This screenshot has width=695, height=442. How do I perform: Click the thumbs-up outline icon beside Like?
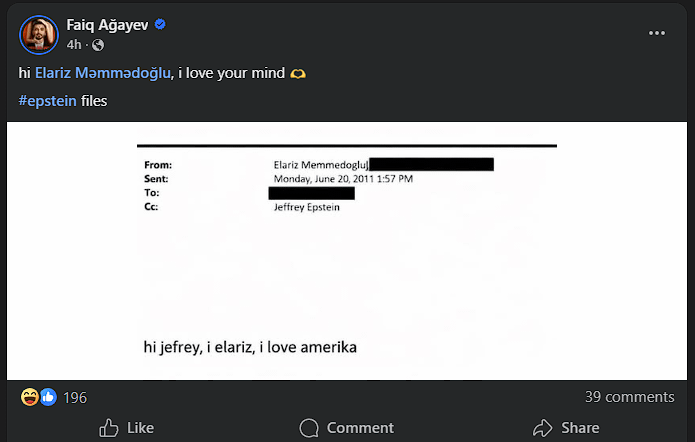[x=109, y=428]
